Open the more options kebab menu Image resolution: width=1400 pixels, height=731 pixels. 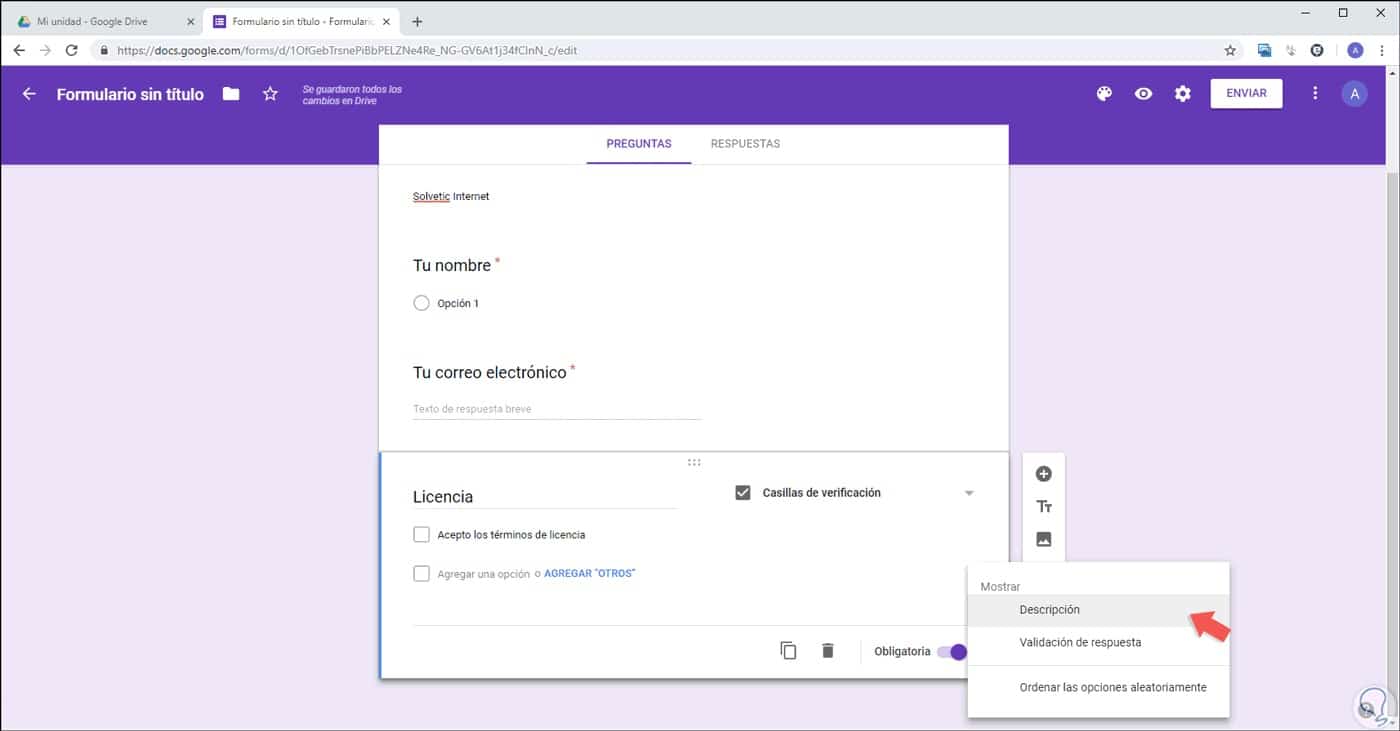(1315, 93)
